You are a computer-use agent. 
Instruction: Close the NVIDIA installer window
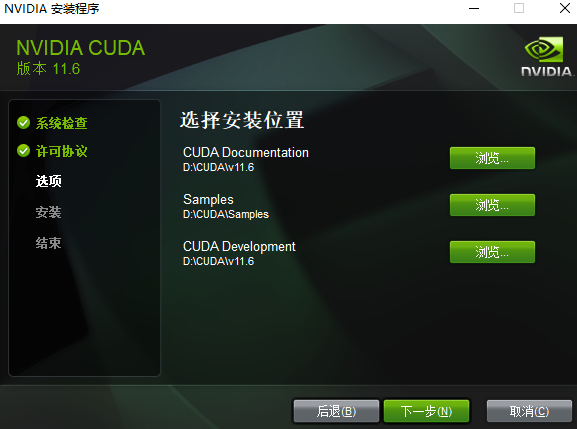[x=565, y=8]
